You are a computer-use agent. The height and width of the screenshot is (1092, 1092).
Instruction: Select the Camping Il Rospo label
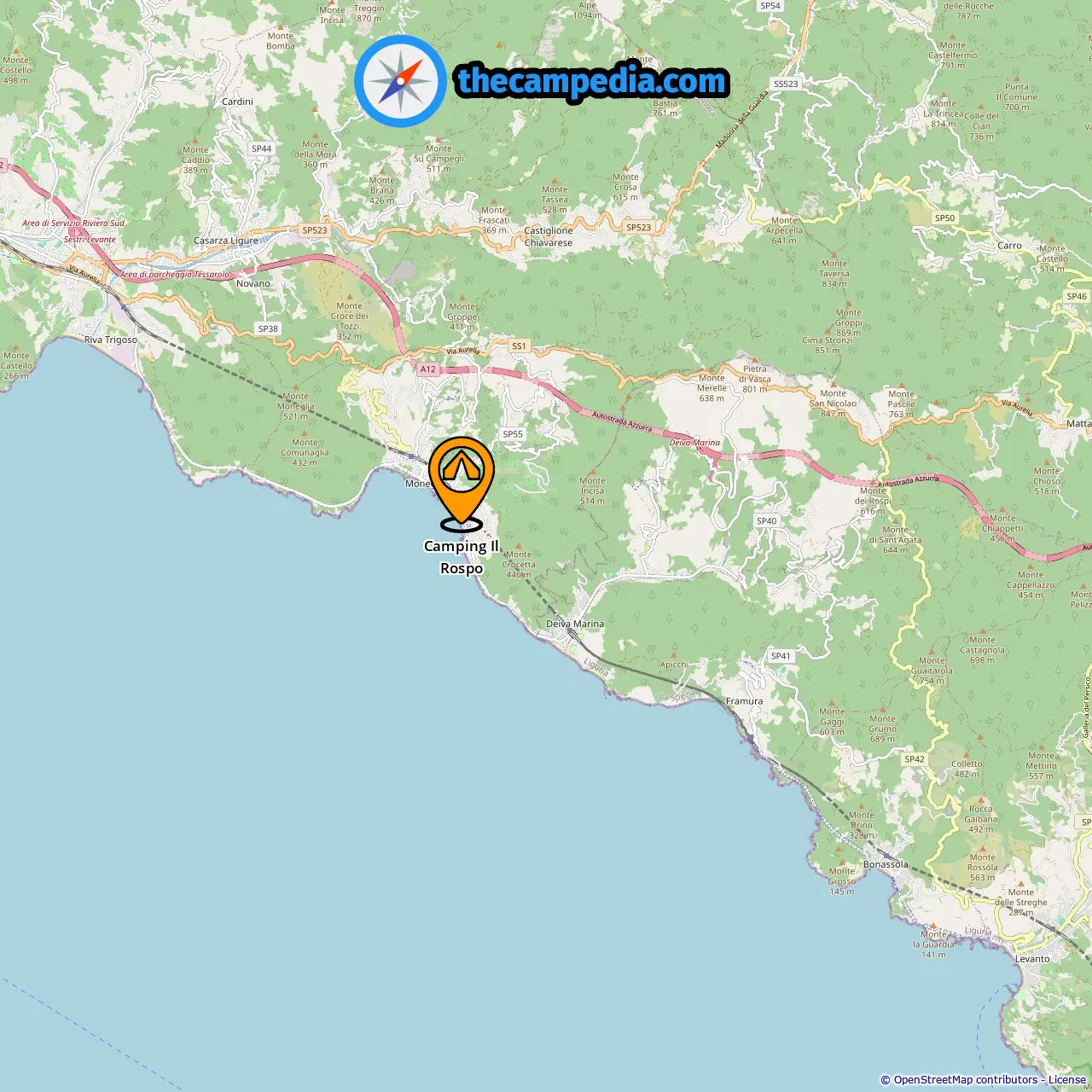pyautogui.click(x=462, y=557)
